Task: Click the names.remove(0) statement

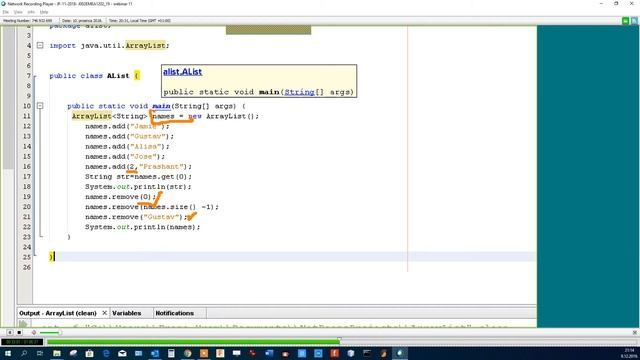Action: pyautogui.click(x=120, y=197)
